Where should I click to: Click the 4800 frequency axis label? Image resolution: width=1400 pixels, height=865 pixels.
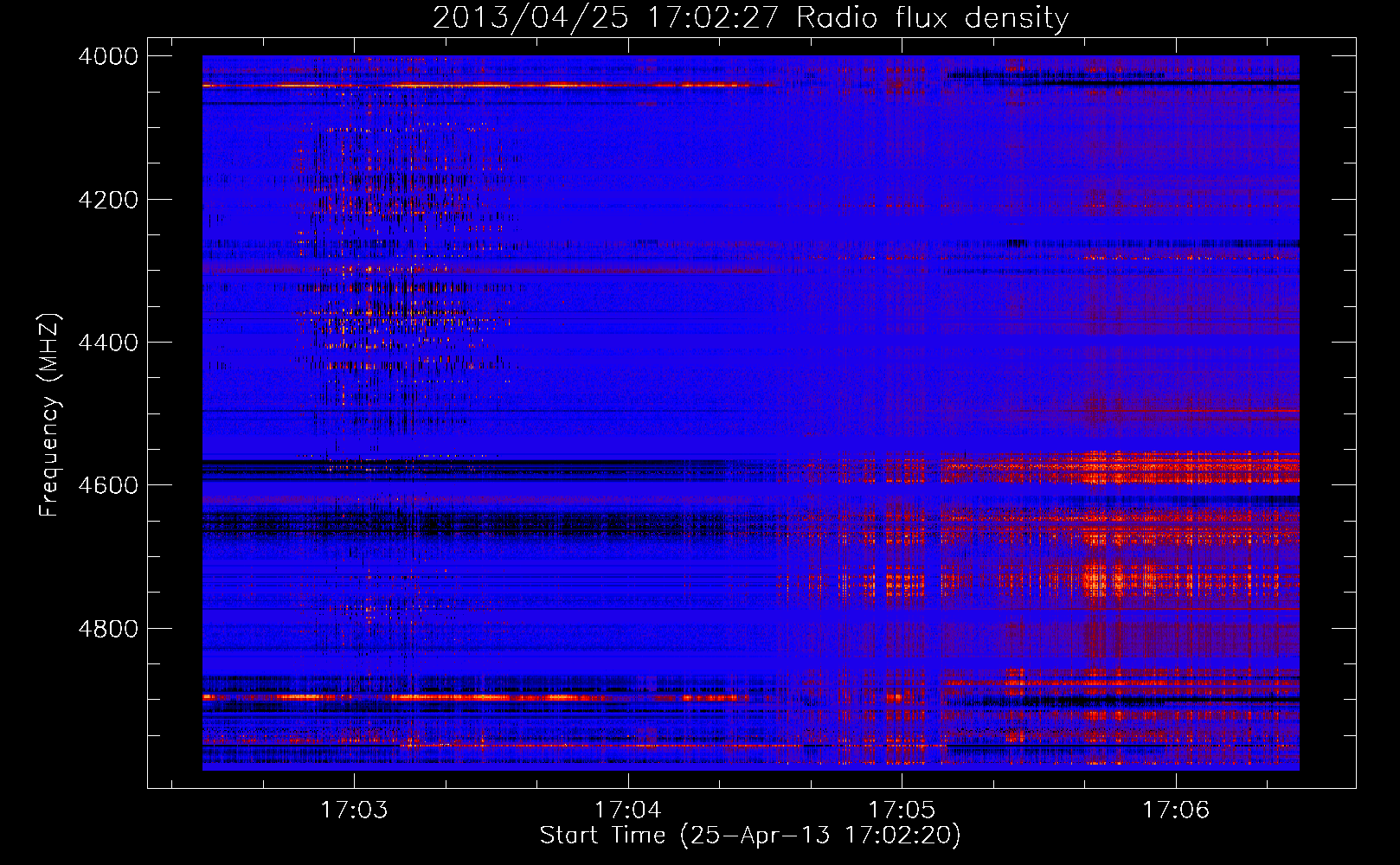pos(108,628)
